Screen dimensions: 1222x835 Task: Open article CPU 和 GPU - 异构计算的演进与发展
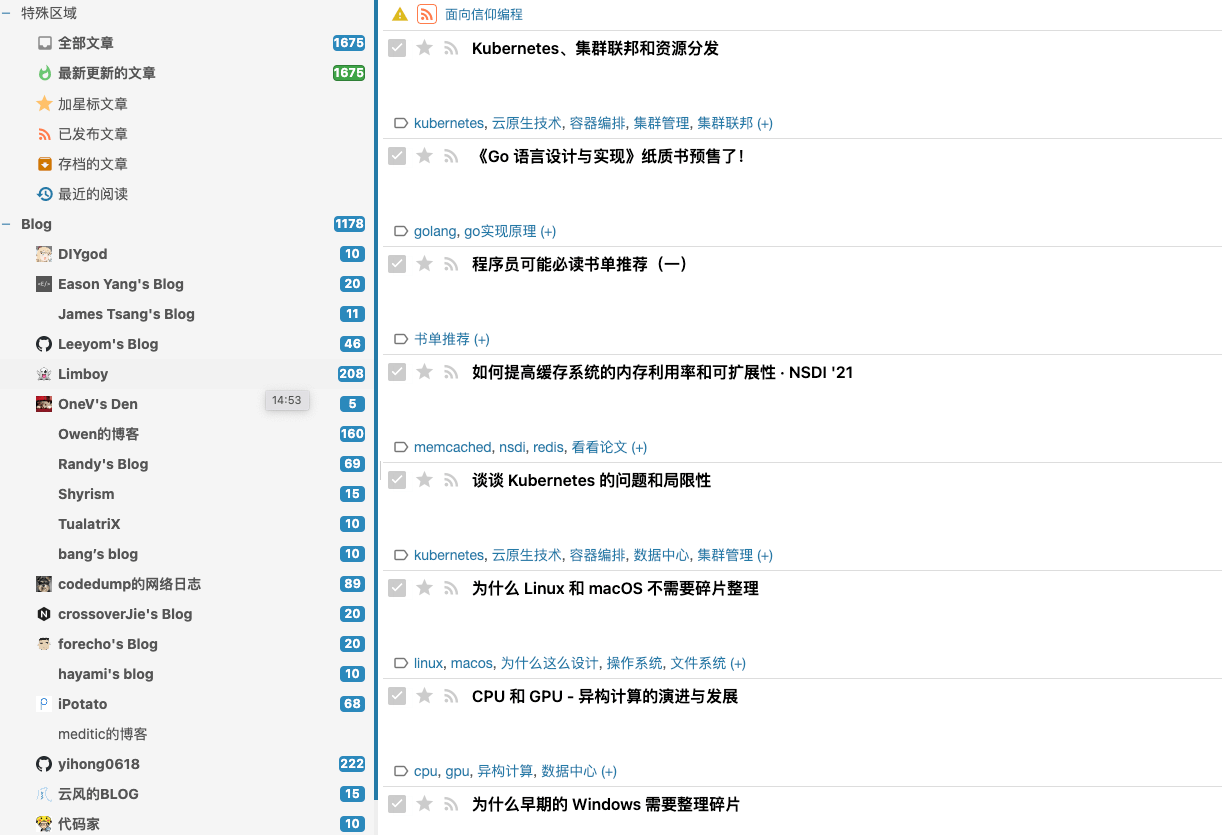coord(605,696)
